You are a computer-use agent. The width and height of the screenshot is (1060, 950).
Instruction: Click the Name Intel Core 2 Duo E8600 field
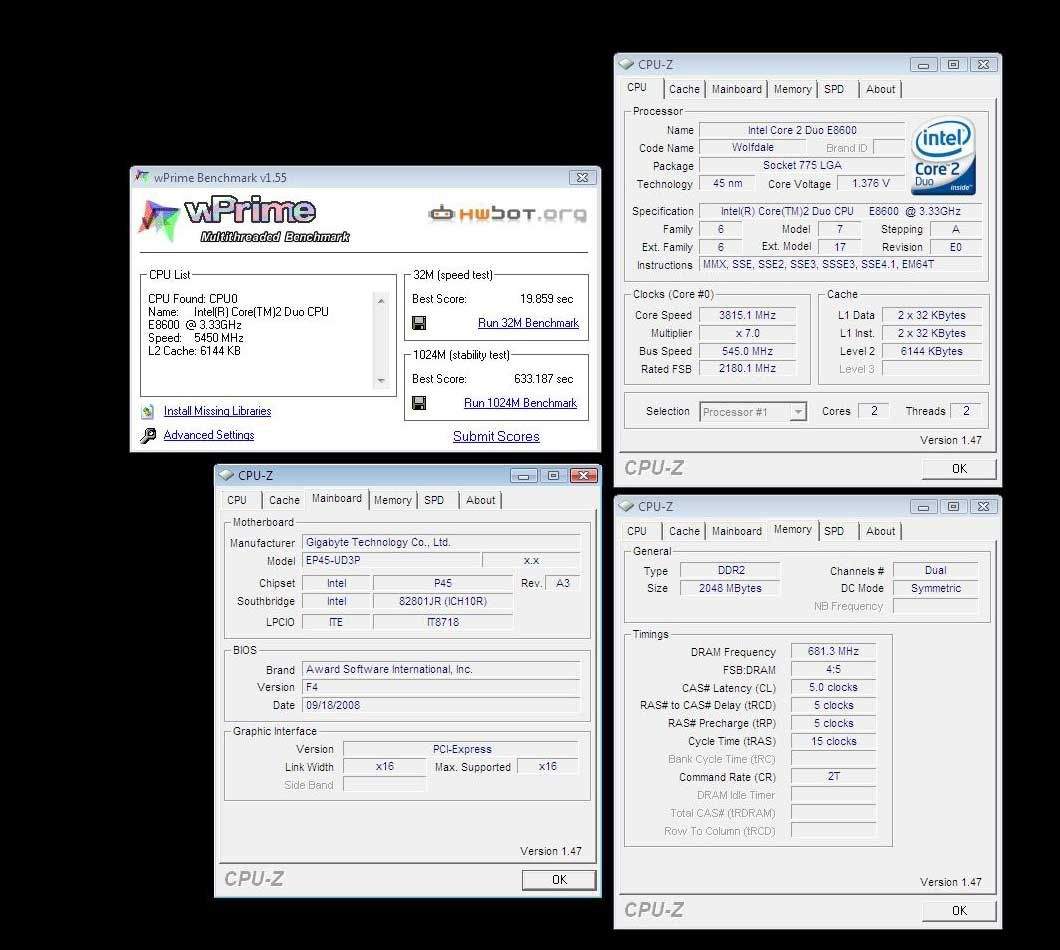[802, 130]
